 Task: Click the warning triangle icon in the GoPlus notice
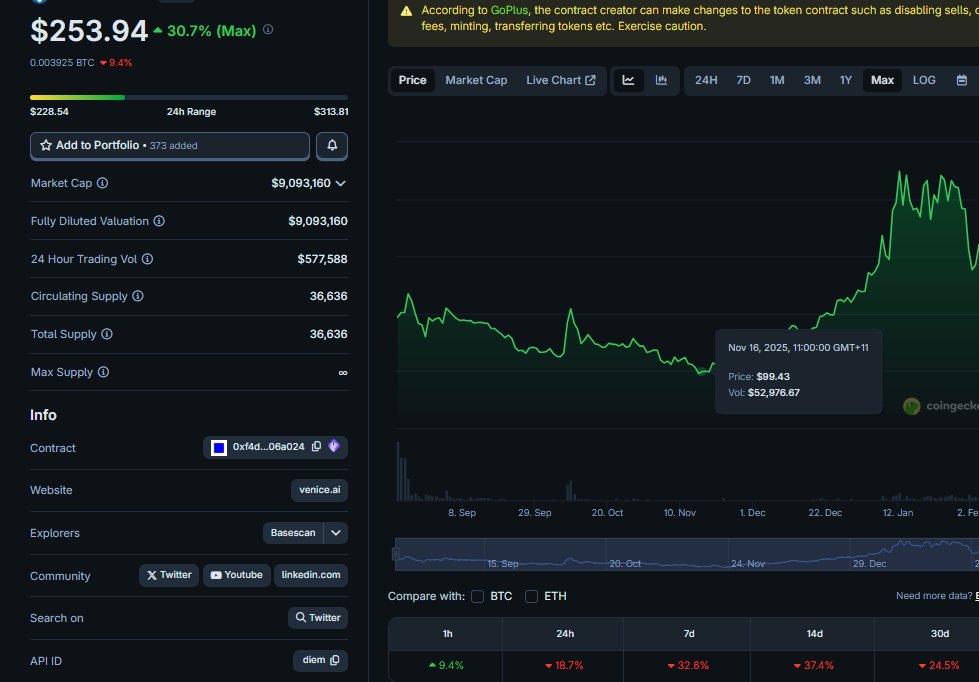[406, 11]
